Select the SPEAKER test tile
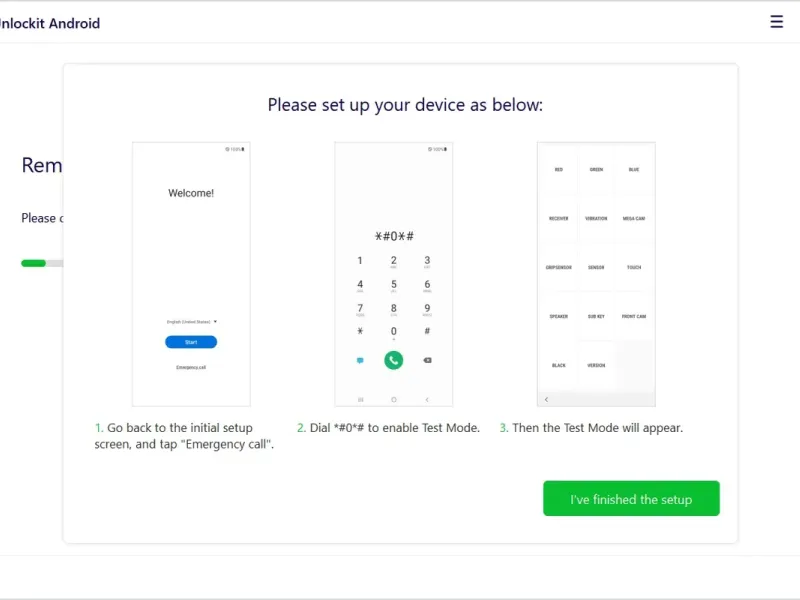 tap(558, 316)
